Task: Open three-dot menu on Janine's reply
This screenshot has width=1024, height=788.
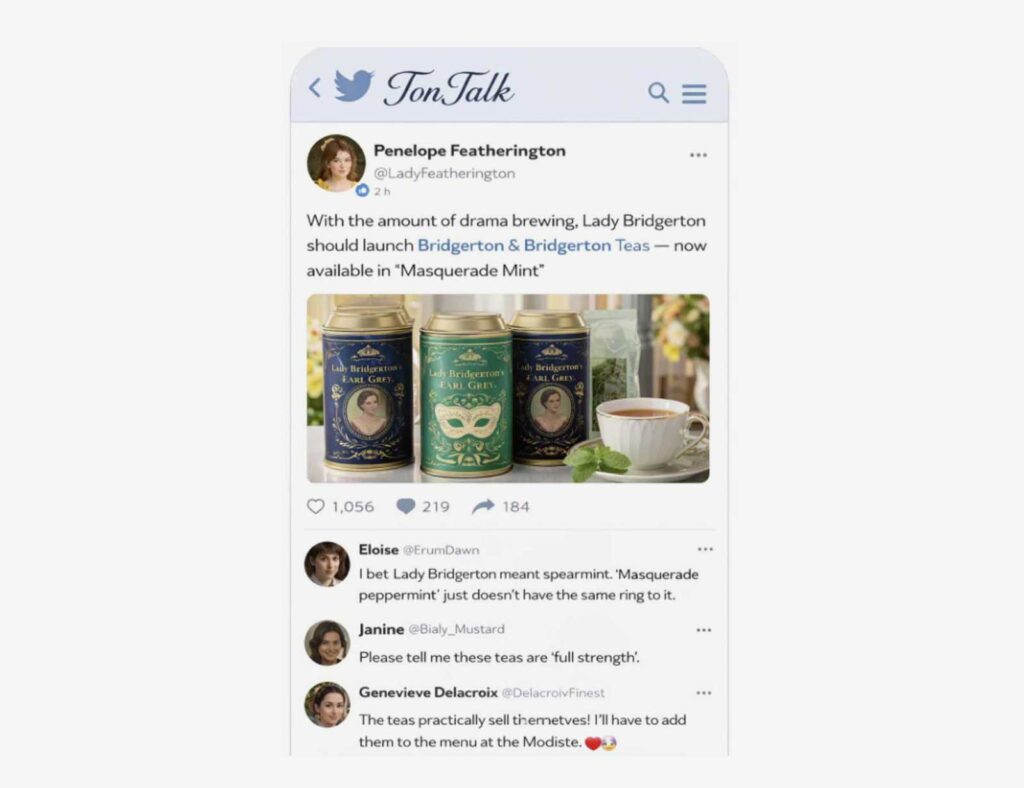Action: pos(703,630)
